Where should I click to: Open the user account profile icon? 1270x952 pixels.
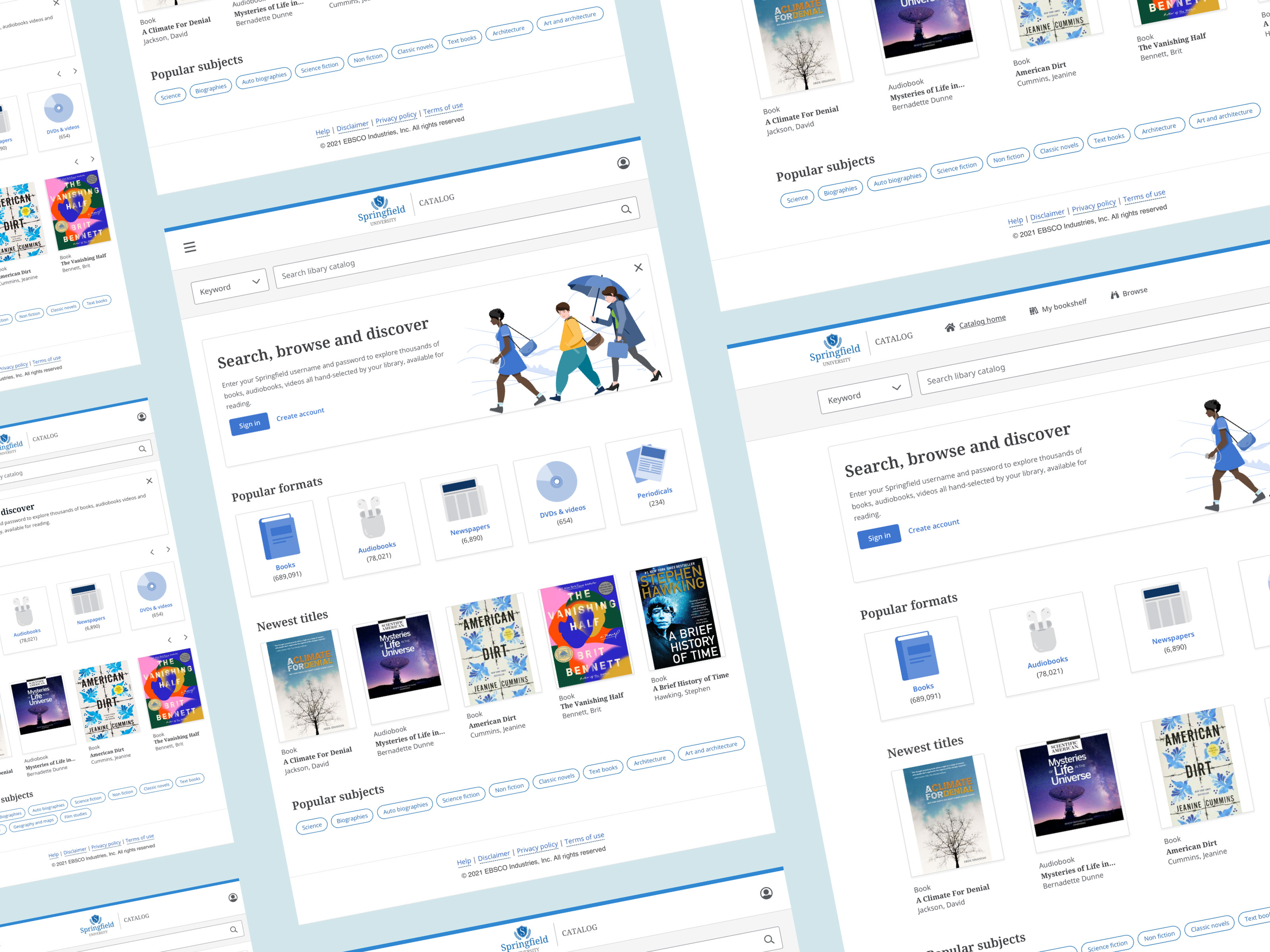coord(623,163)
